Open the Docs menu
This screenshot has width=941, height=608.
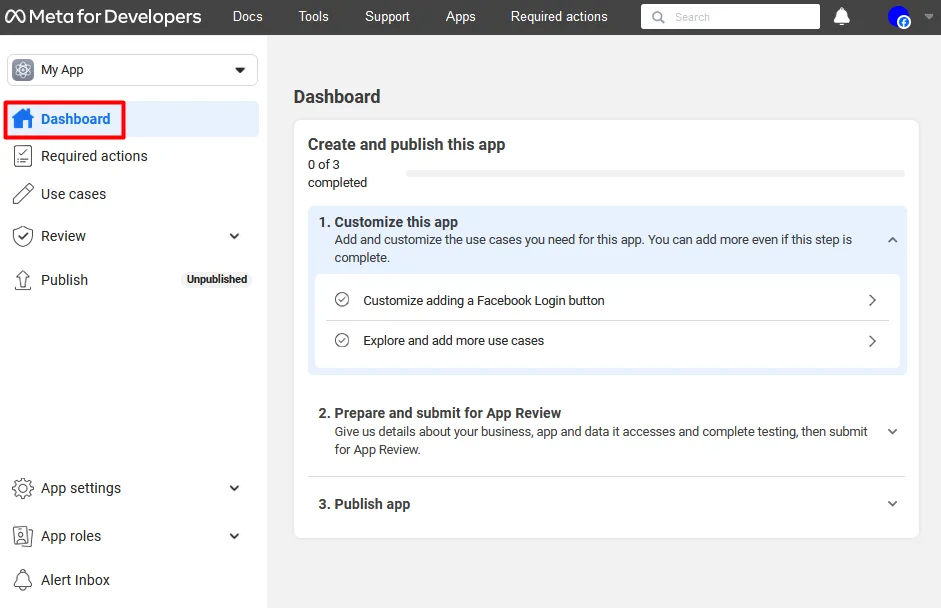(x=247, y=16)
